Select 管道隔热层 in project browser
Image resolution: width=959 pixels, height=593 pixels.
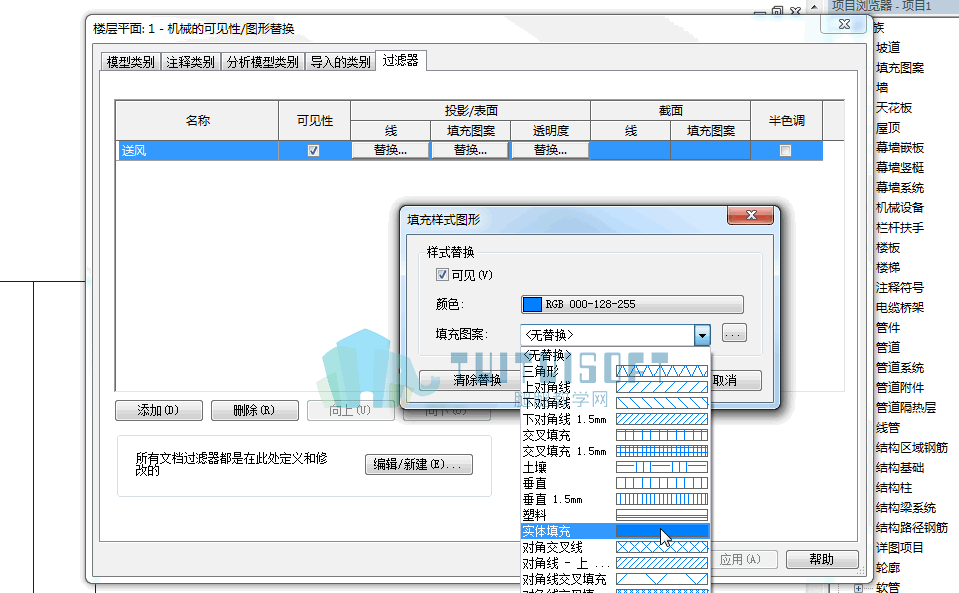coord(906,407)
